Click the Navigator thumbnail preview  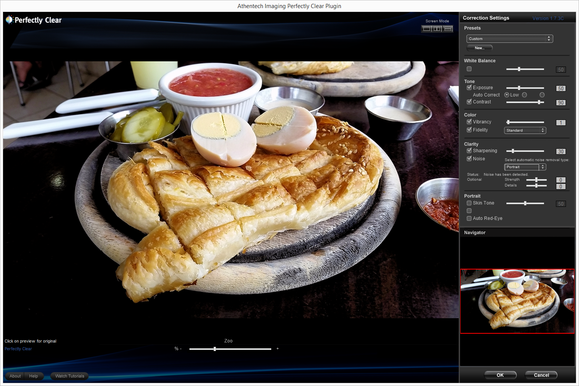517,301
